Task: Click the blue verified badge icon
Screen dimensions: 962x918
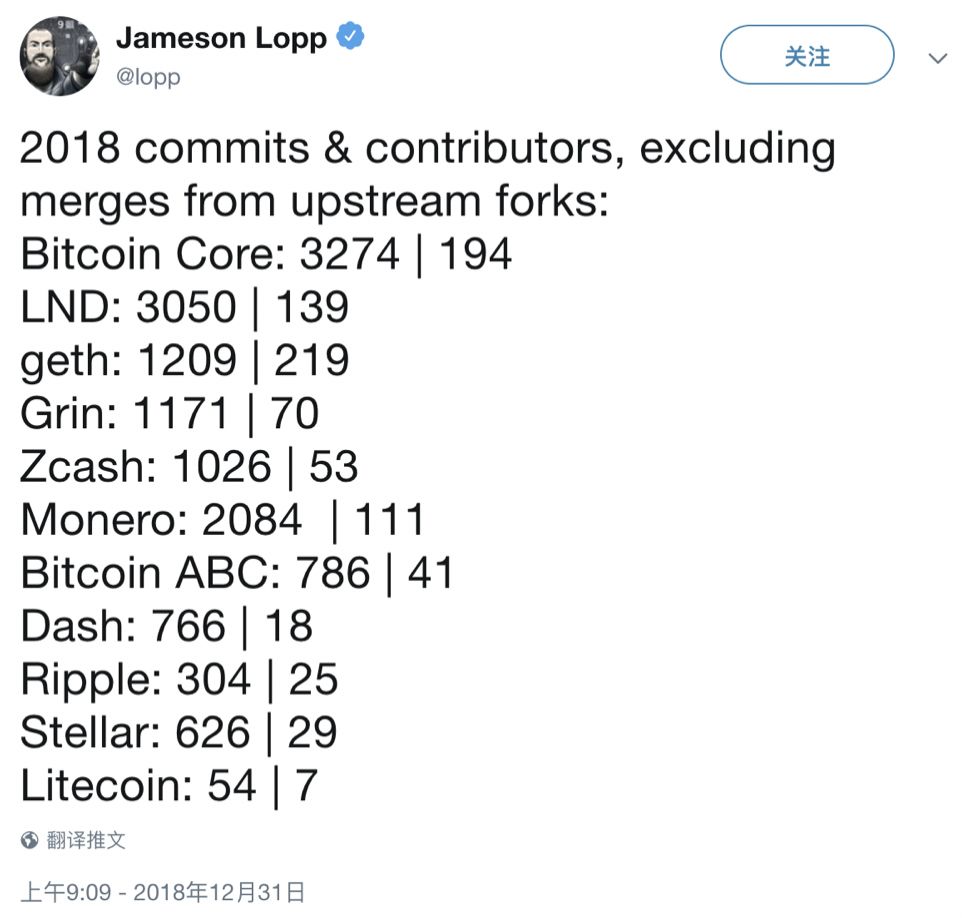Action: 350,38
